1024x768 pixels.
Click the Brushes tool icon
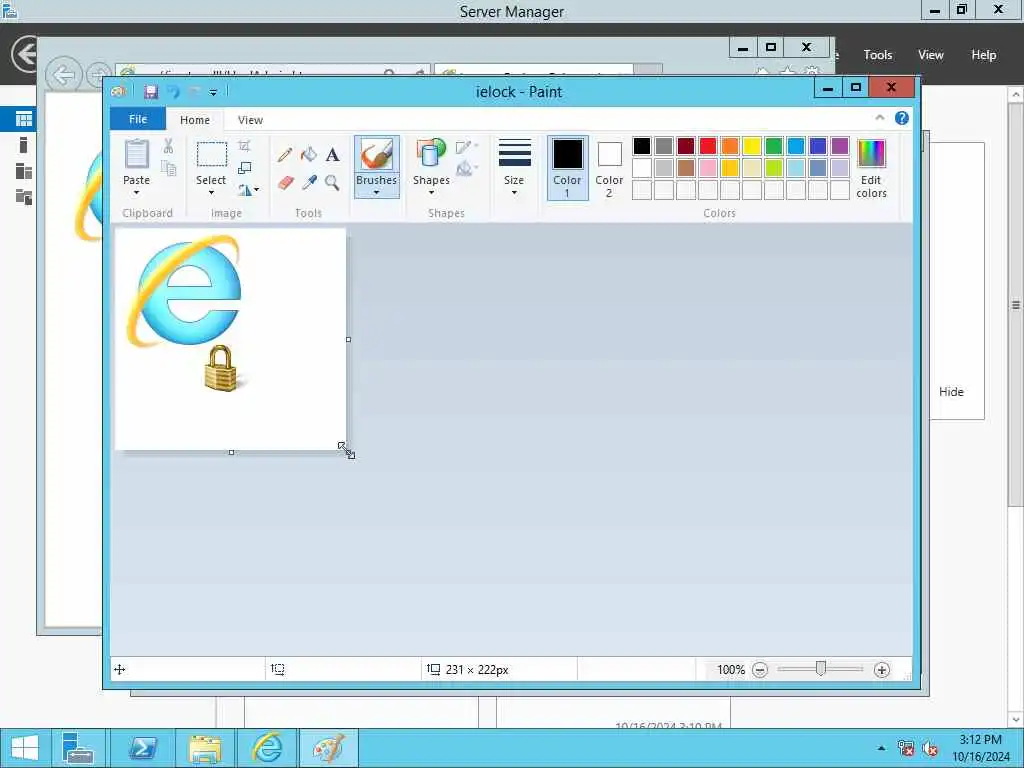[377, 155]
